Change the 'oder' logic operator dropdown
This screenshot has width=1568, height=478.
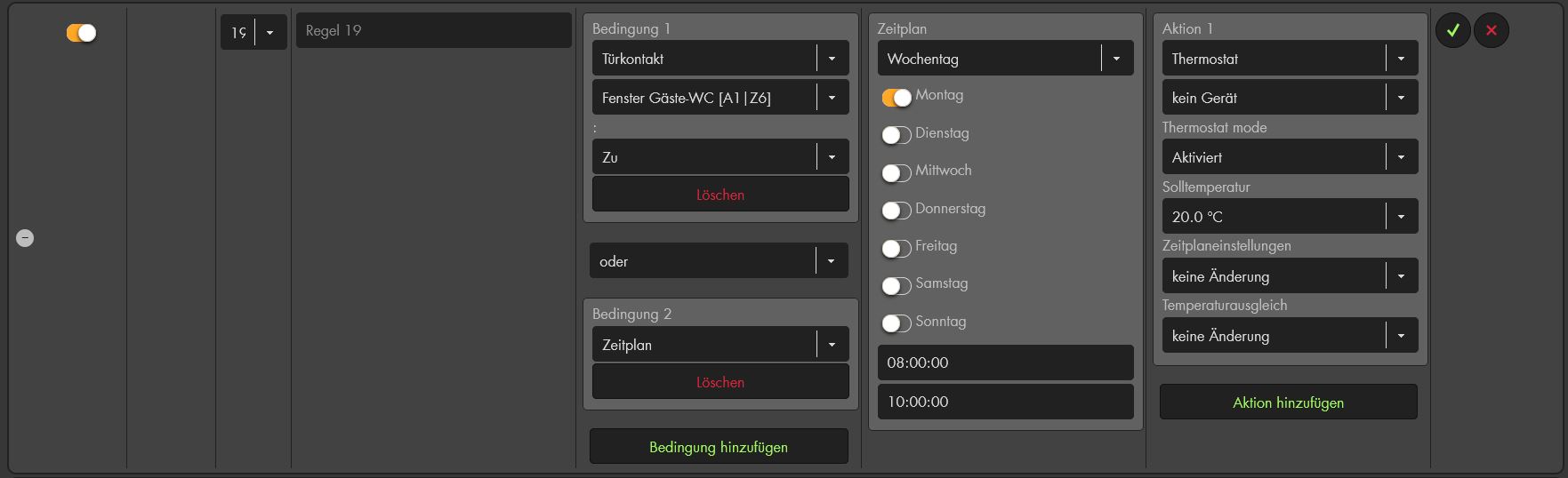(x=718, y=261)
